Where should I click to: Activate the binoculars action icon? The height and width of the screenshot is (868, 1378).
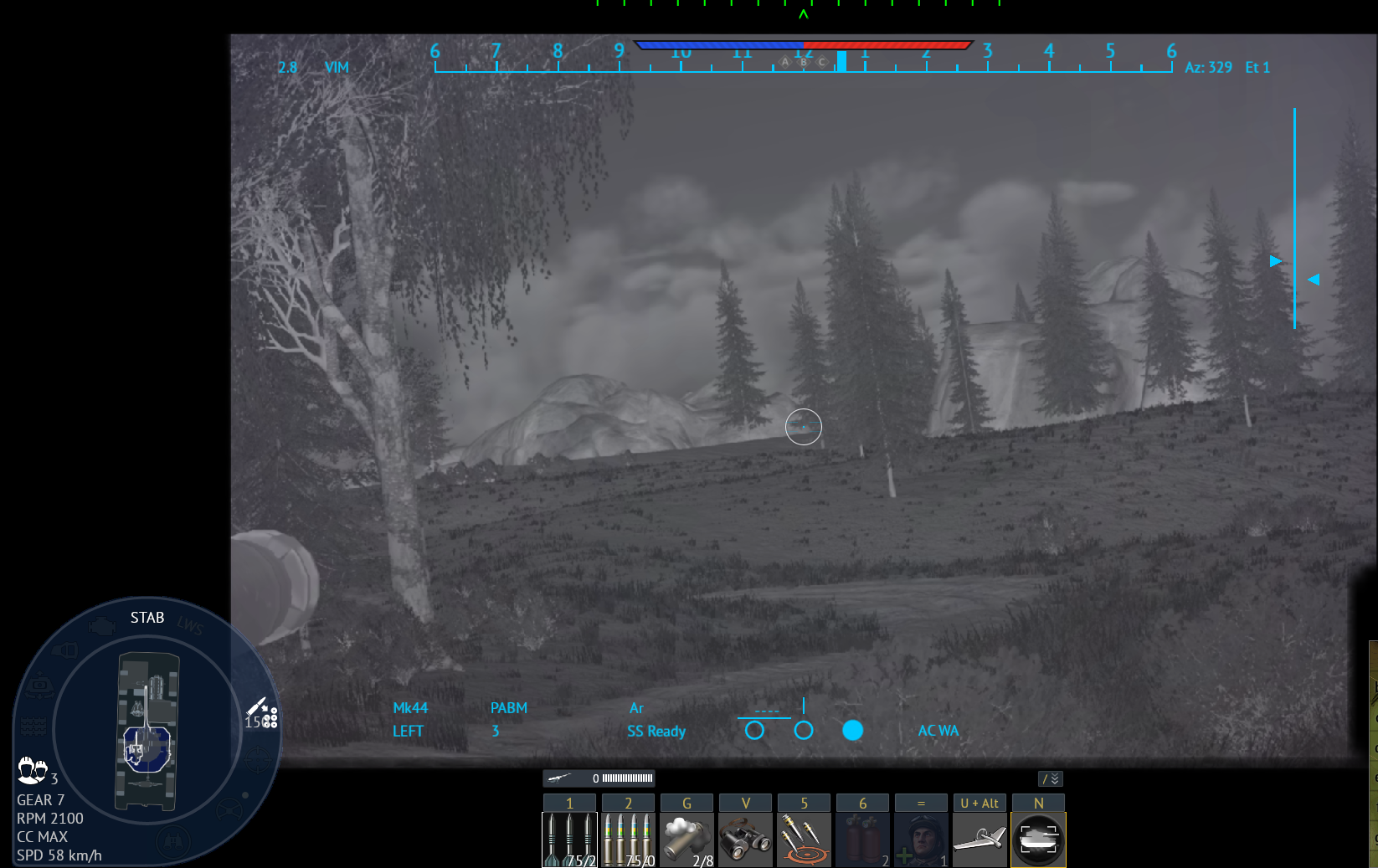tap(745, 840)
